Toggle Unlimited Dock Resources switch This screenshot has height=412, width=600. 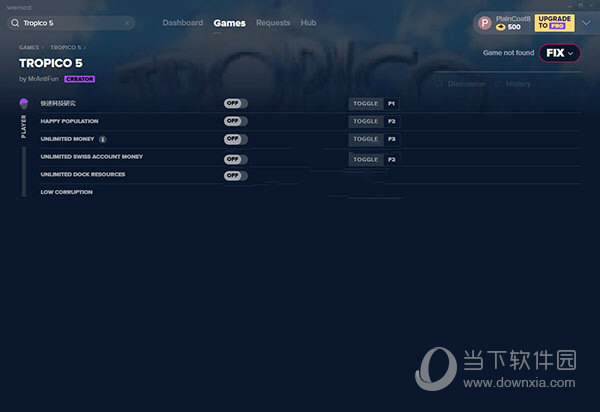click(x=236, y=176)
